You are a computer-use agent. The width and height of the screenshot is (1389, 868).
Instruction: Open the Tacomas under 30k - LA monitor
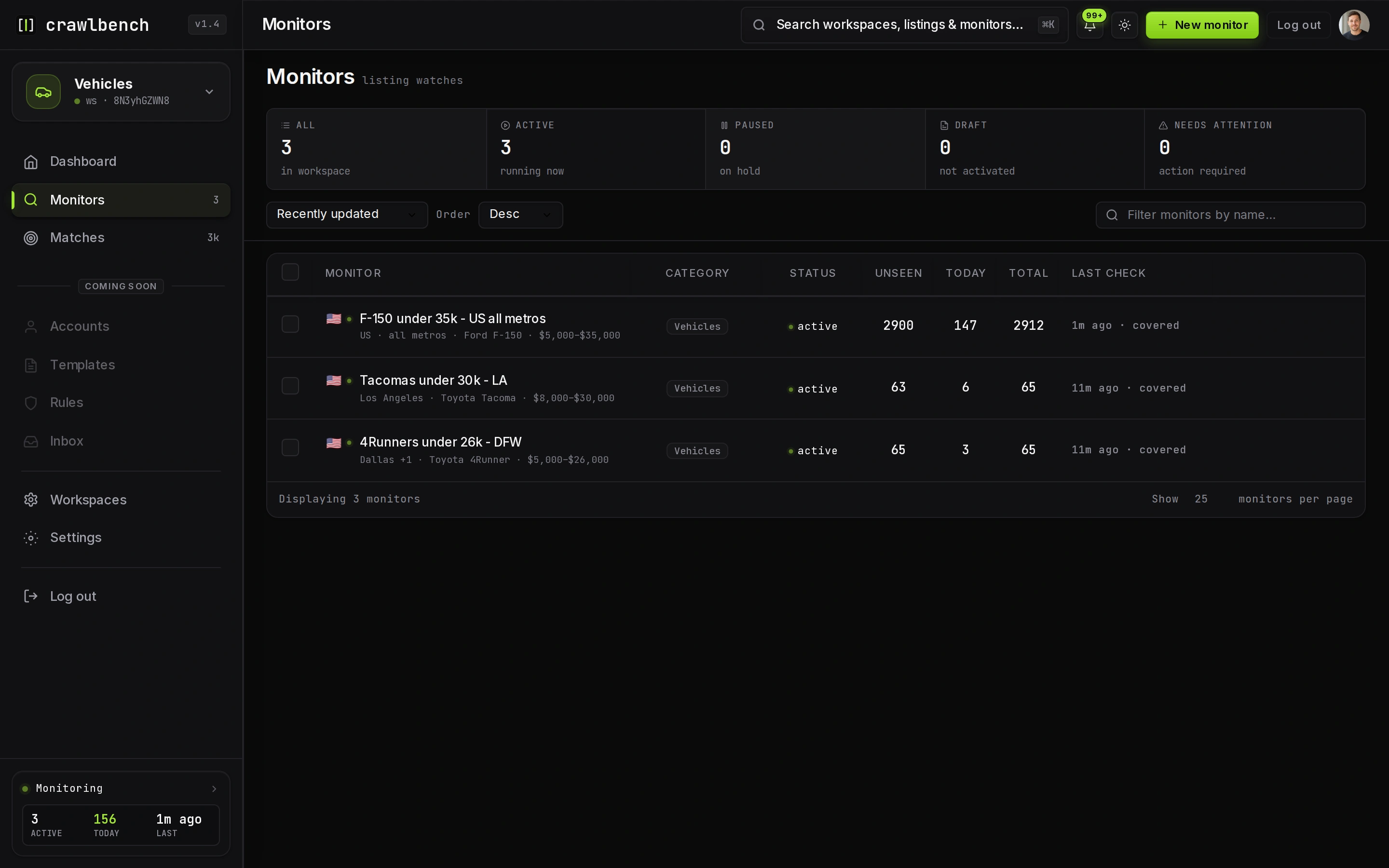434,380
